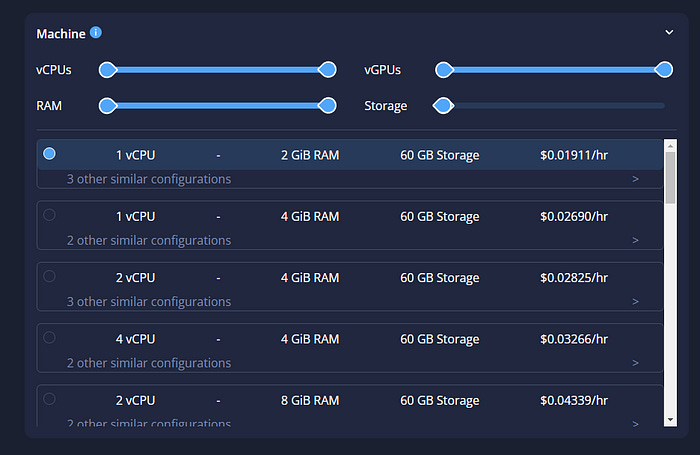Click the scrollbar down arrow
This screenshot has width=700, height=455.
(670, 420)
